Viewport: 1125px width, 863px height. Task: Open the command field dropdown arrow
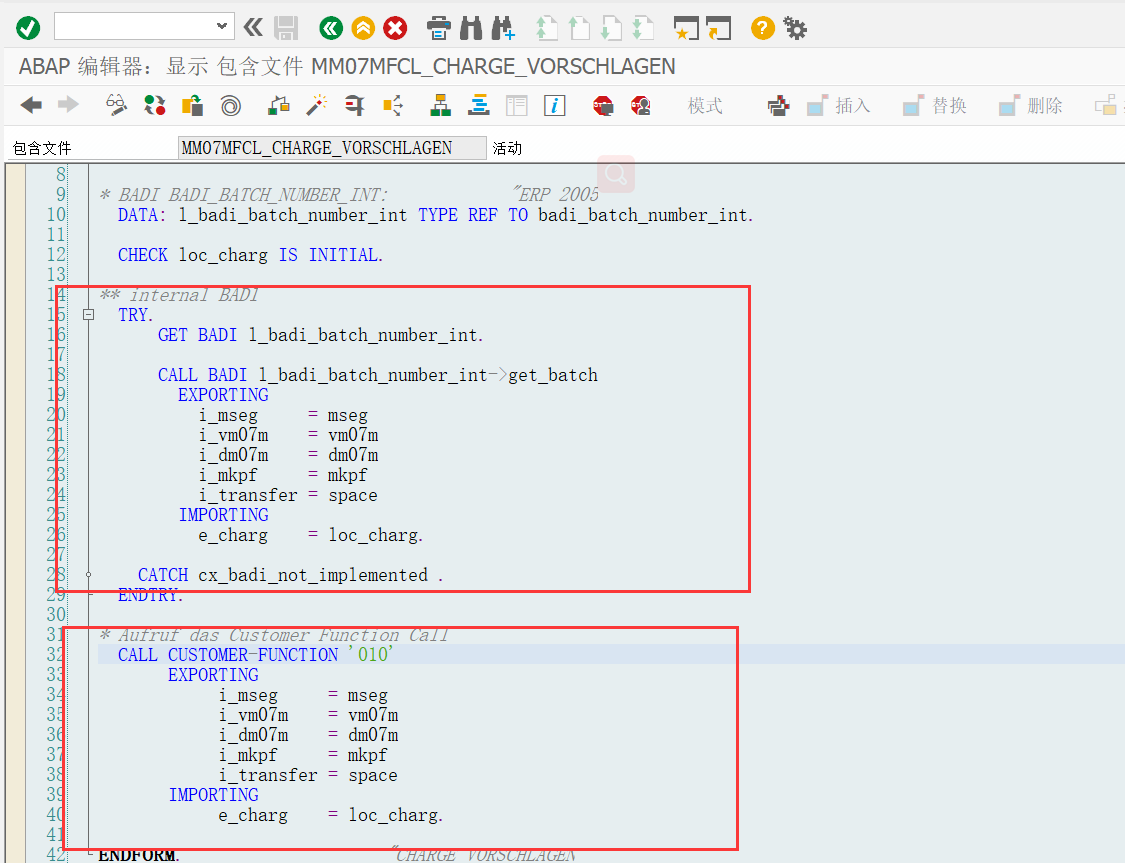pyautogui.click(x=222, y=27)
